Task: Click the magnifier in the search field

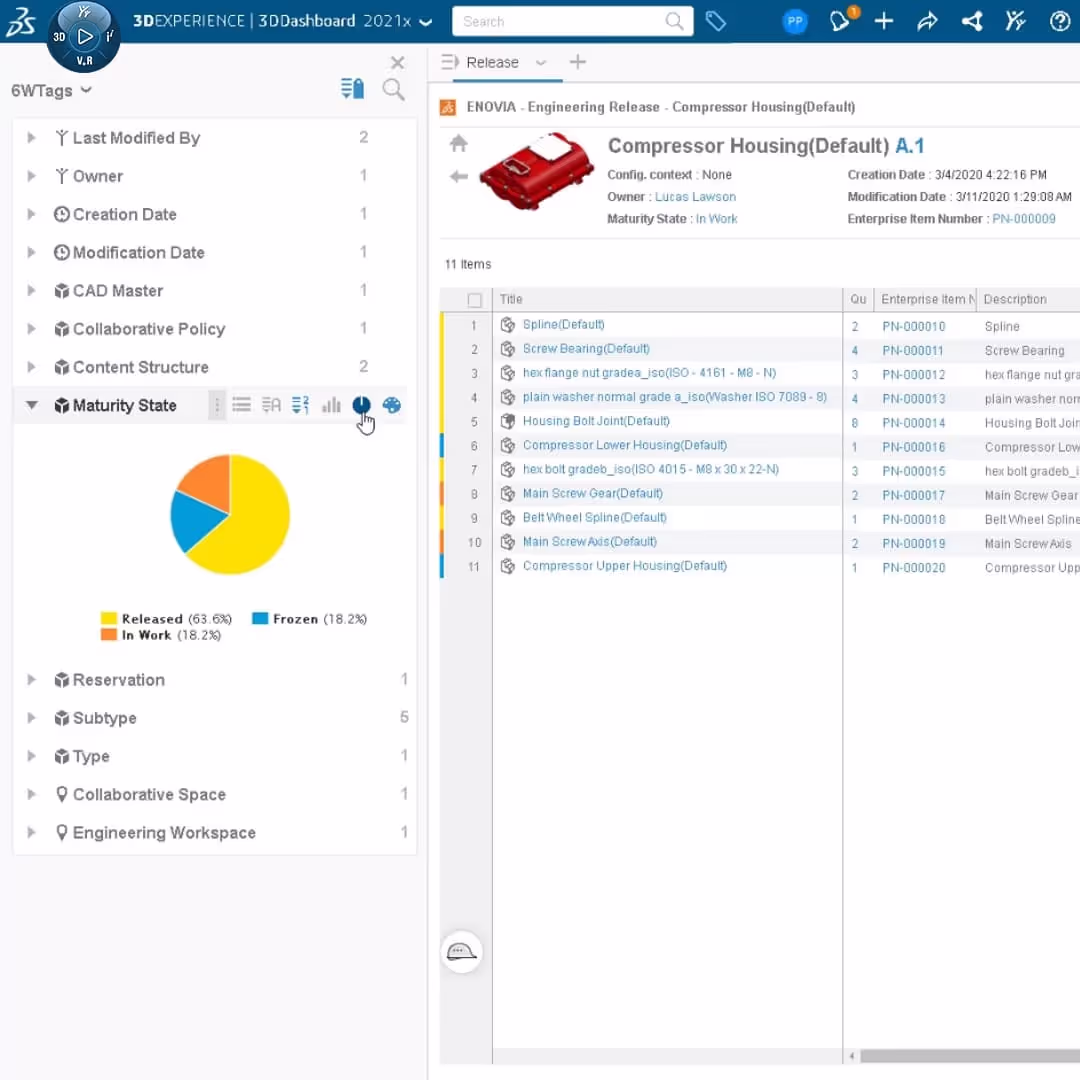Action: pyautogui.click(x=675, y=21)
